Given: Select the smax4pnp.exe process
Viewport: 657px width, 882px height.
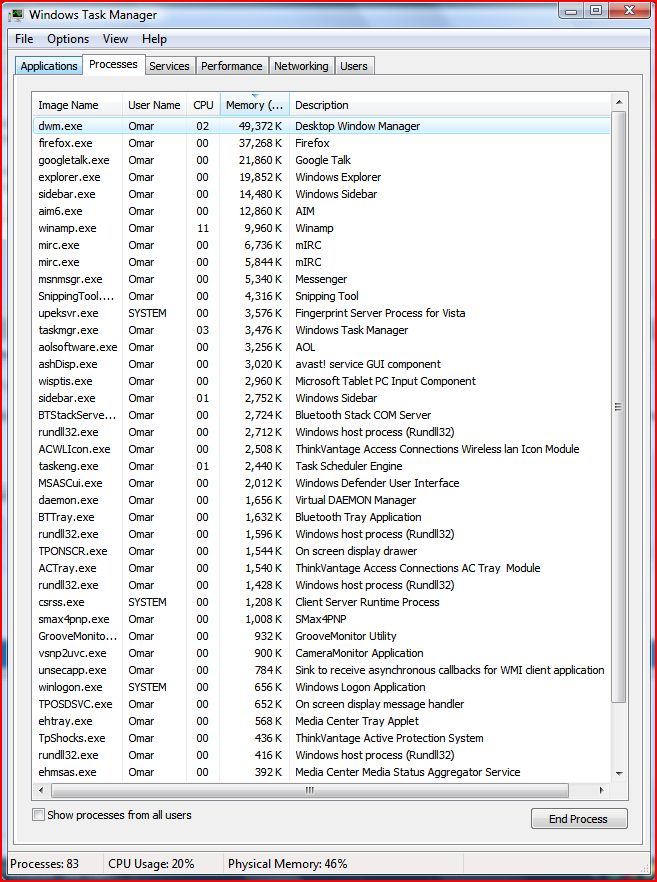Looking at the screenshot, I should point(321,619).
